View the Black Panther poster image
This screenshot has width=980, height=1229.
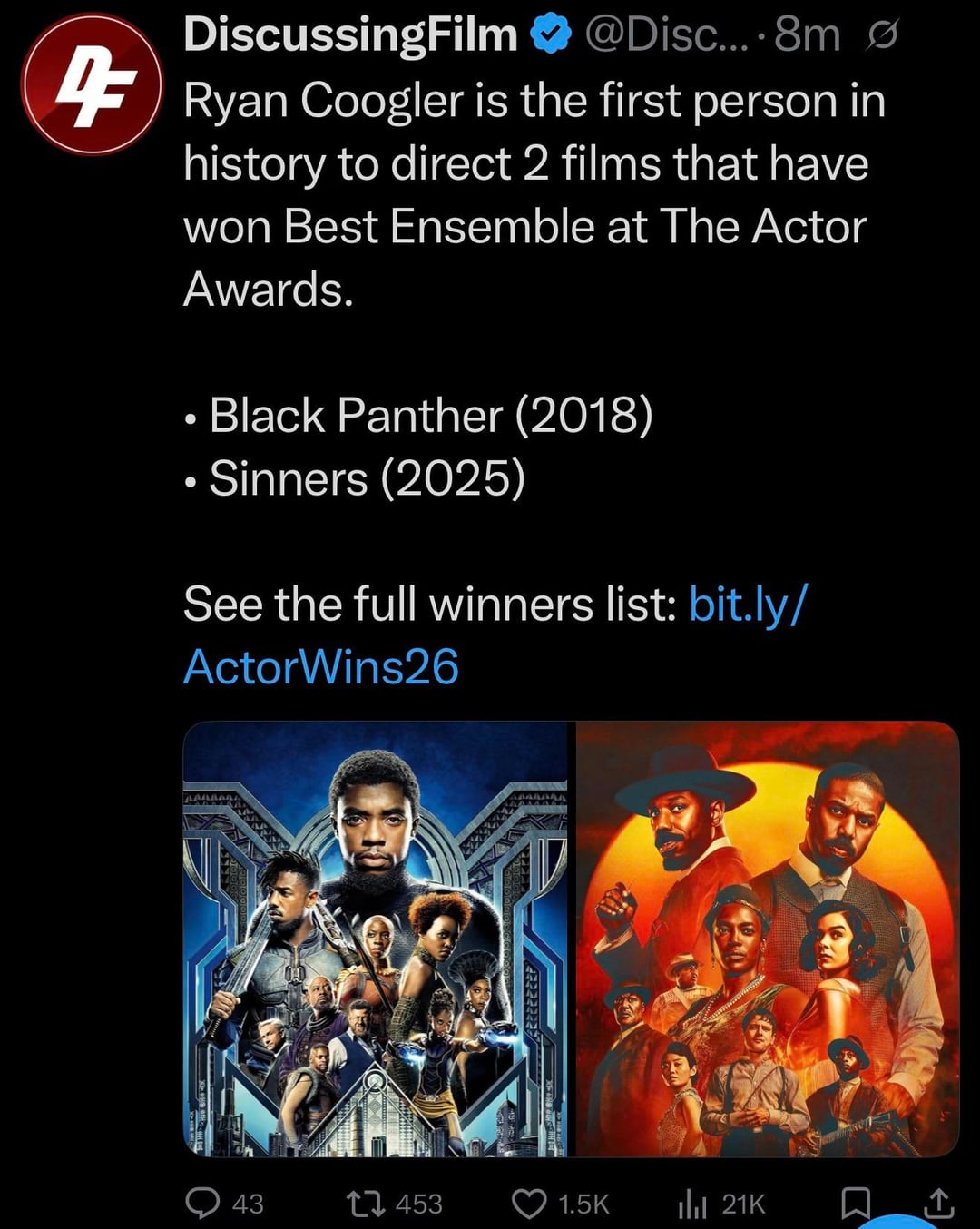coord(376,939)
